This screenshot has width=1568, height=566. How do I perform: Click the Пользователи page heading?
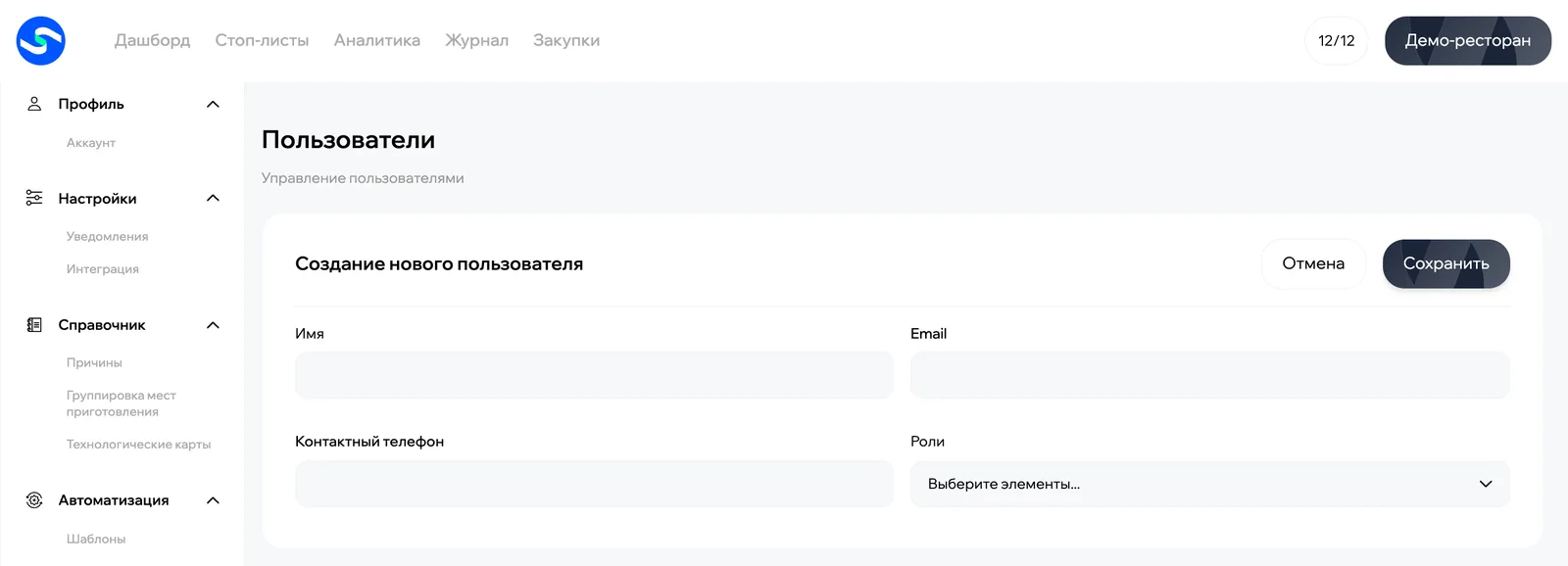coord(348,140)
